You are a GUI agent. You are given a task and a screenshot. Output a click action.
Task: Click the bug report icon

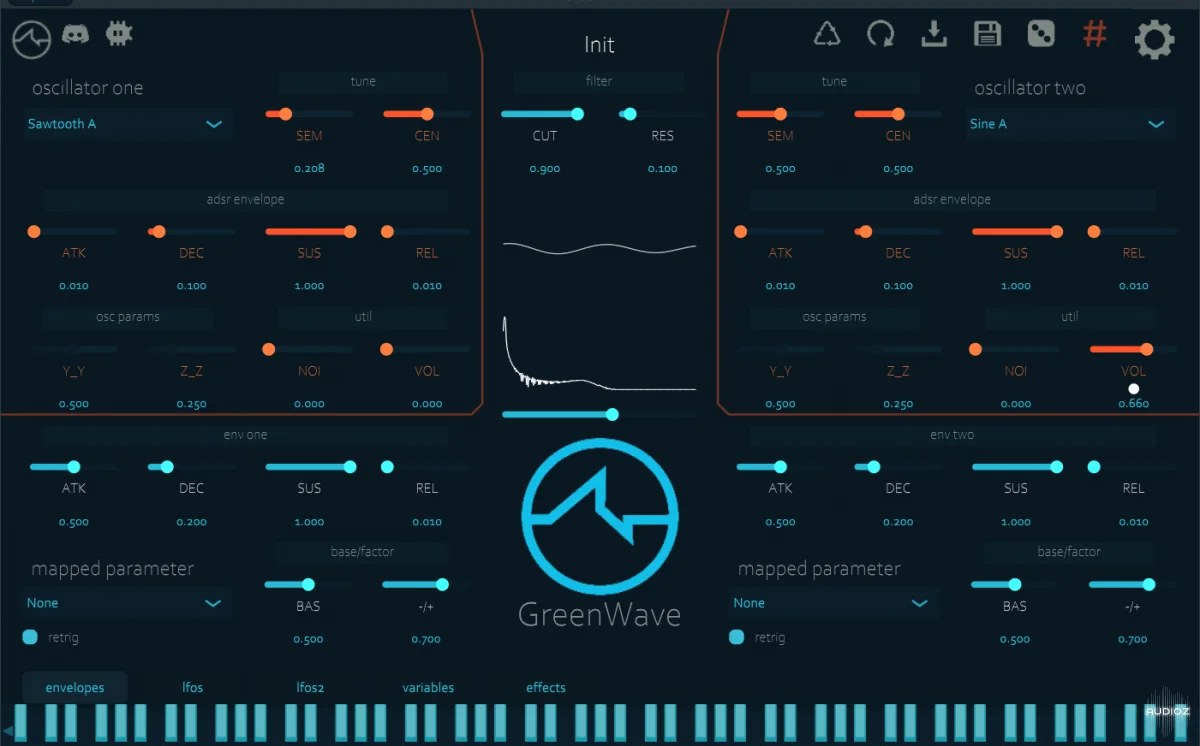pyautogui.click(x=119, y=33)
